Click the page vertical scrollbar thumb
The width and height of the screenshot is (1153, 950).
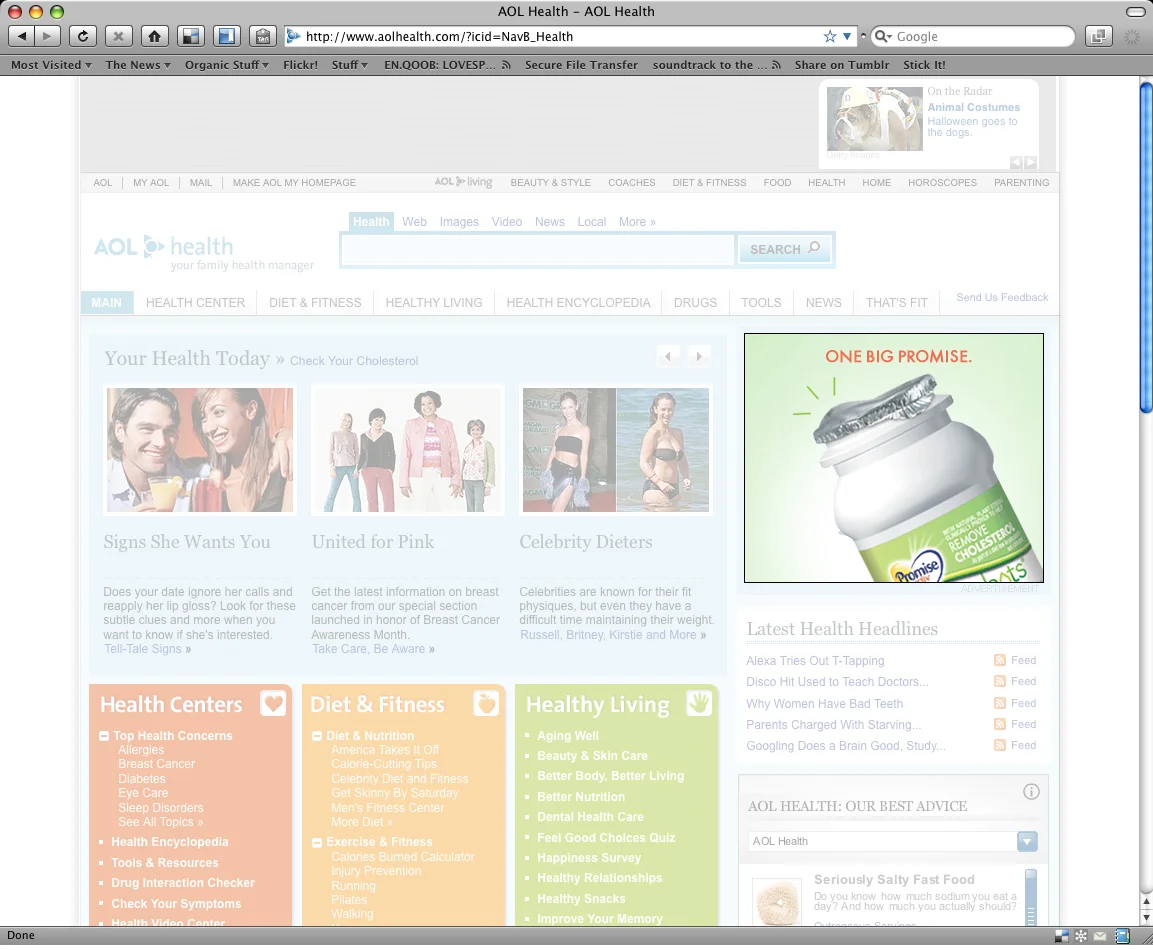tap(1146, 247)
